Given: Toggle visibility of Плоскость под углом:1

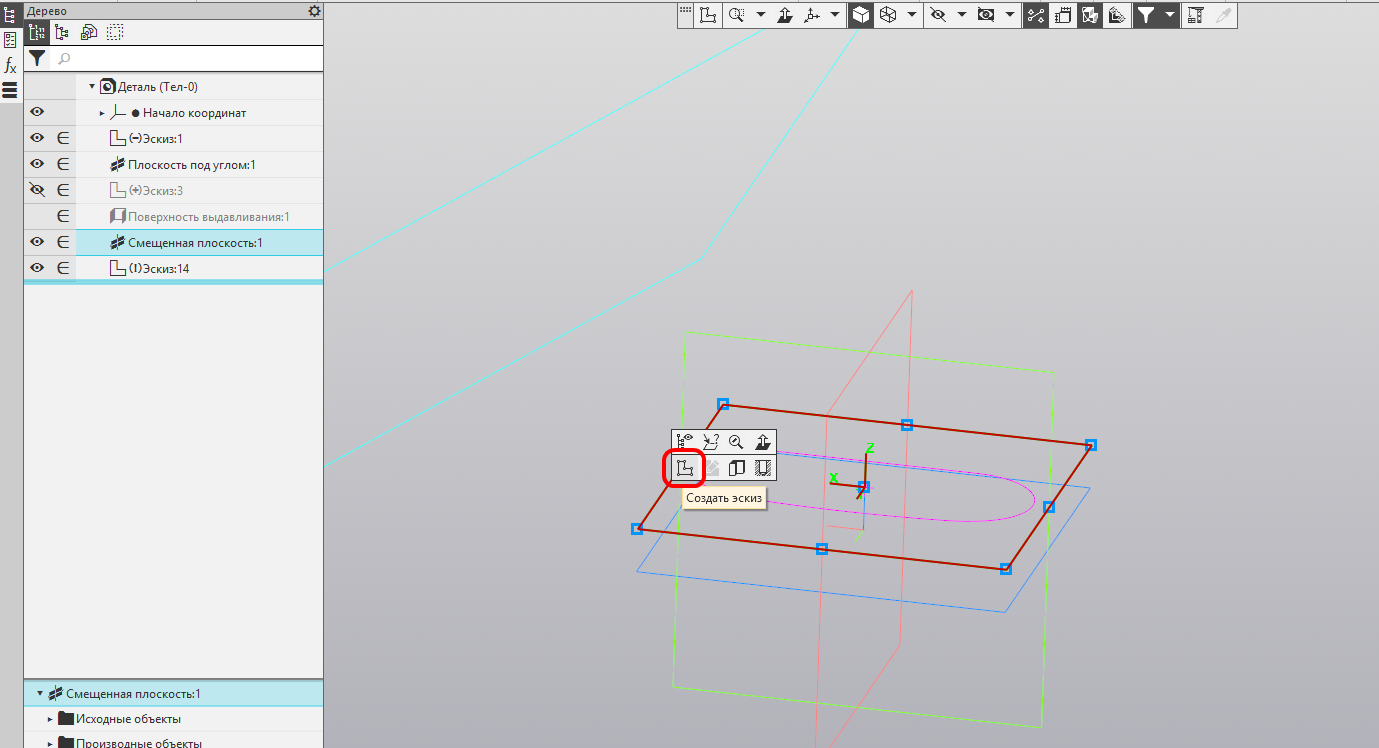Looking at the screenshot, I should [x=37, y=164].
